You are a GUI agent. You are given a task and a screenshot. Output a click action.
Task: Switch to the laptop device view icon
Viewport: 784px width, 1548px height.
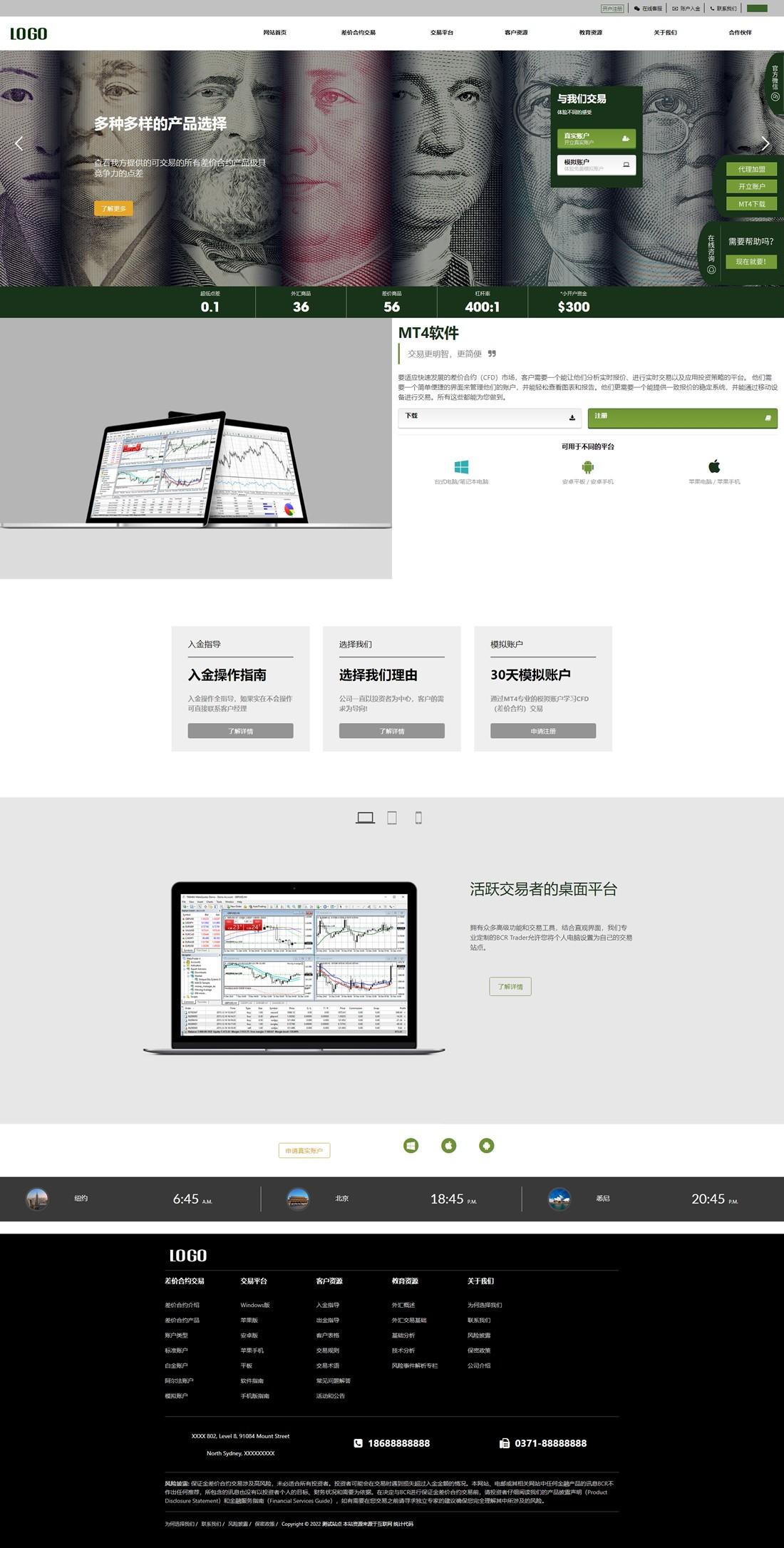(x=365, y=818)
